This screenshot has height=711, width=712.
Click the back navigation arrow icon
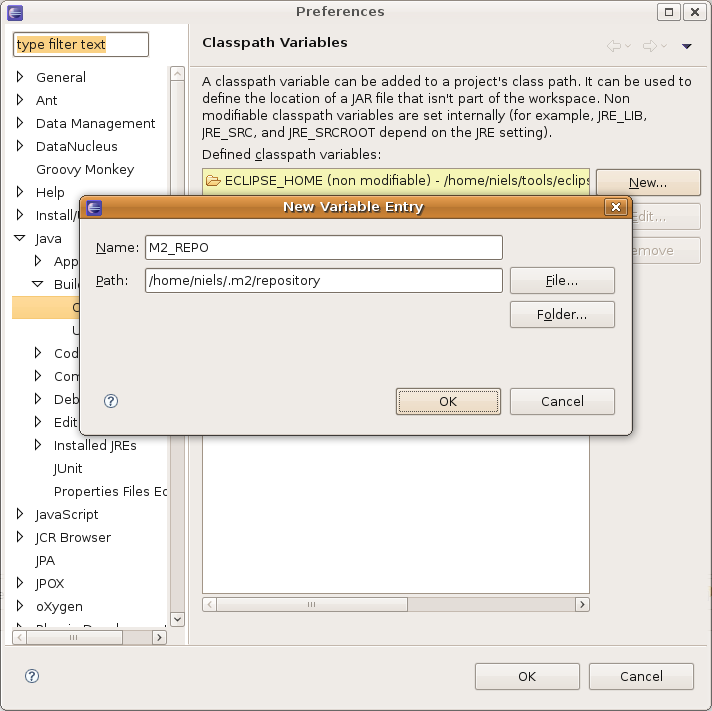point(614,46)
